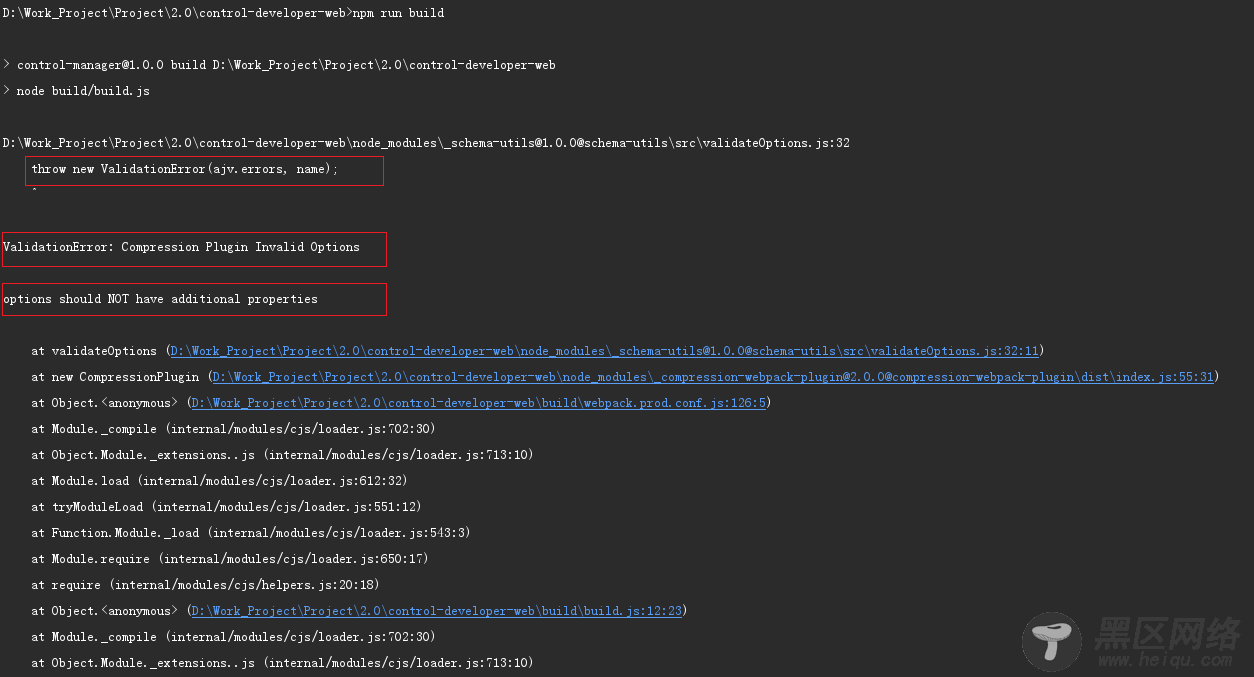Click the validateOptions.js:32 path line above throw
Viewport: 1254px width, 677px height.
pyautogui.click(x=426, y=143)
